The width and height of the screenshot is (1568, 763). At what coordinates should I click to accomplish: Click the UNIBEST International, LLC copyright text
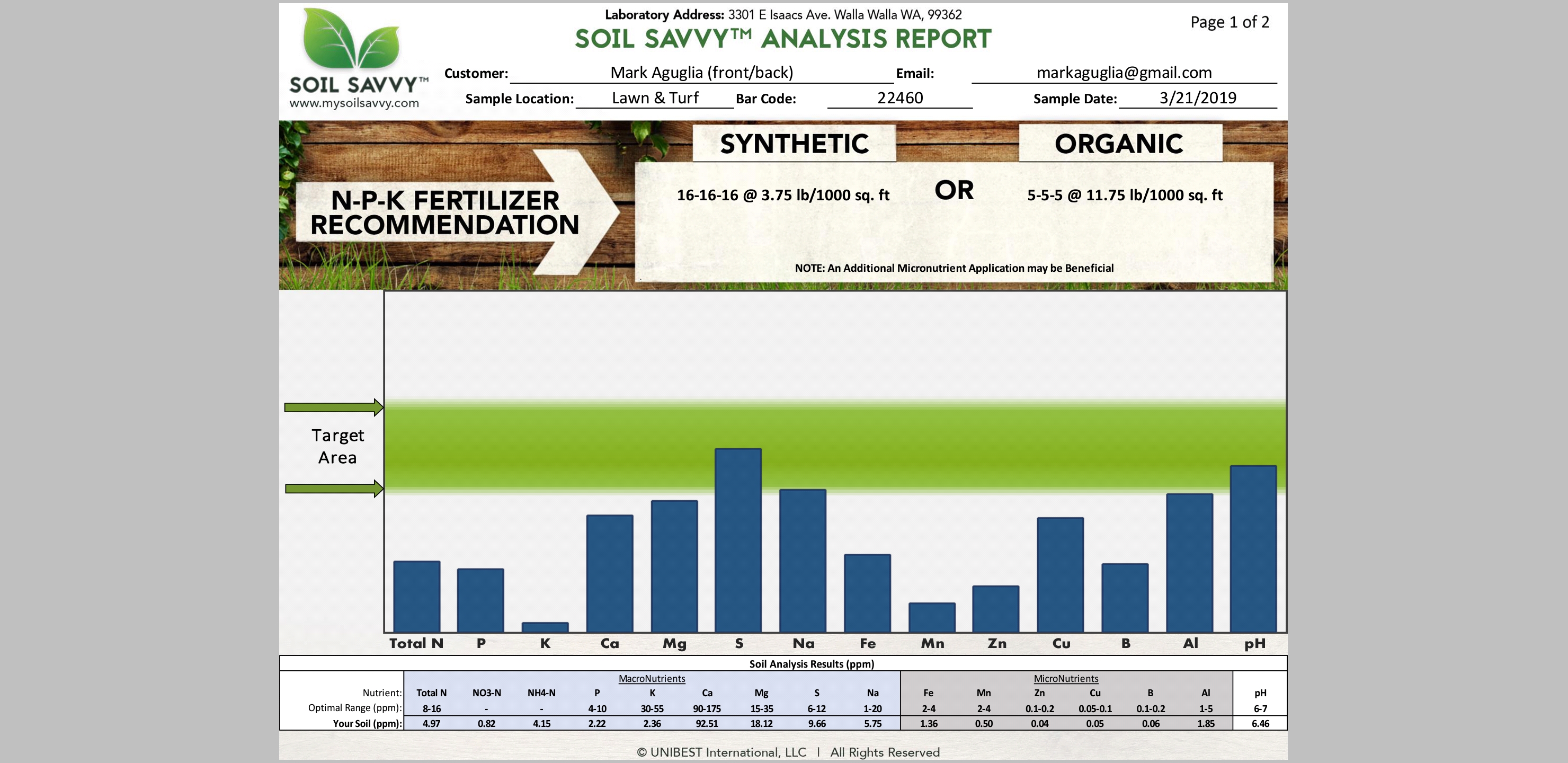coord(788,752)
